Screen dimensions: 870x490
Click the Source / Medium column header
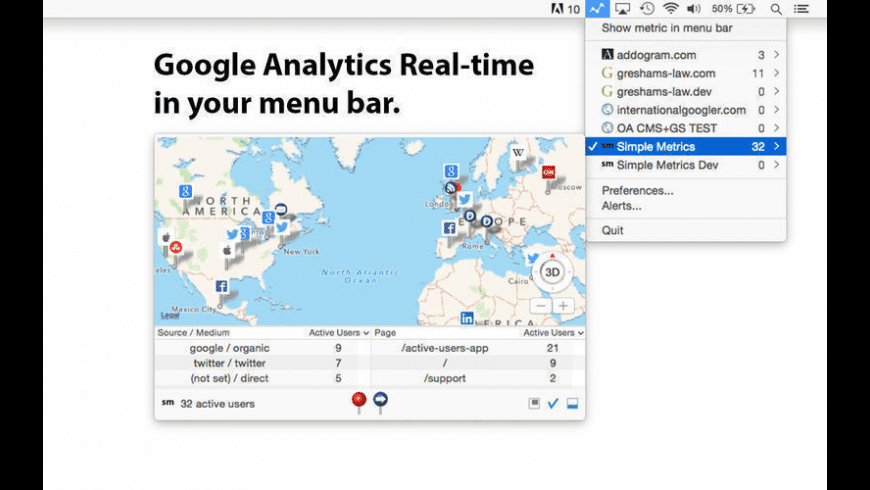click(193, 332)
